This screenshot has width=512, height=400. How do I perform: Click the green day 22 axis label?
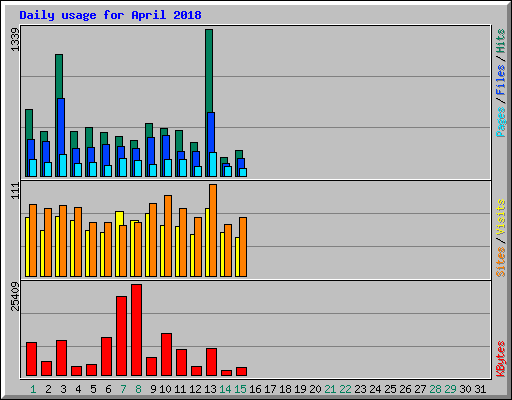[x=345, y=389]
